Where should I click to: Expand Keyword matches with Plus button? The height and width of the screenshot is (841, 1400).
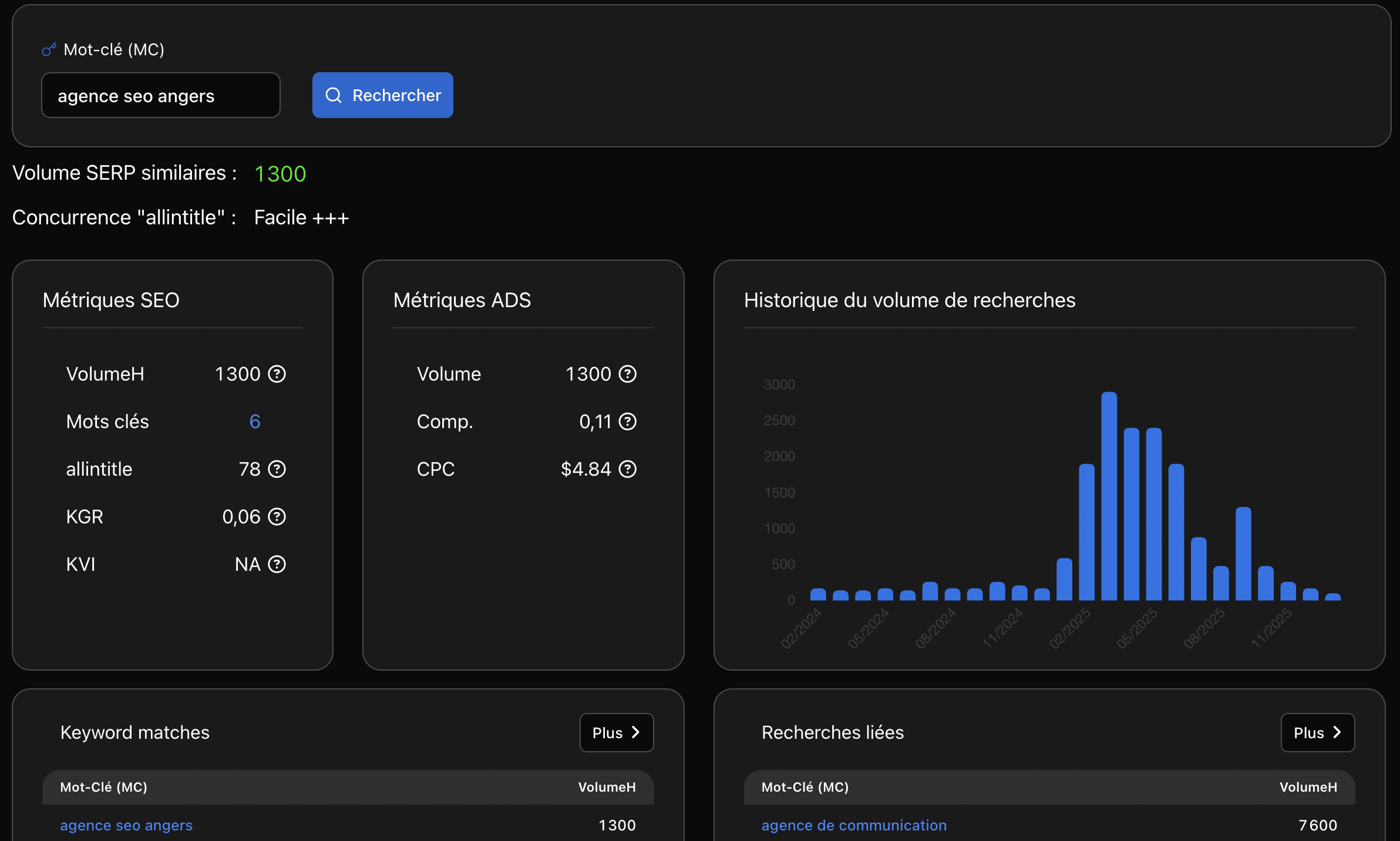pos(616,732)
